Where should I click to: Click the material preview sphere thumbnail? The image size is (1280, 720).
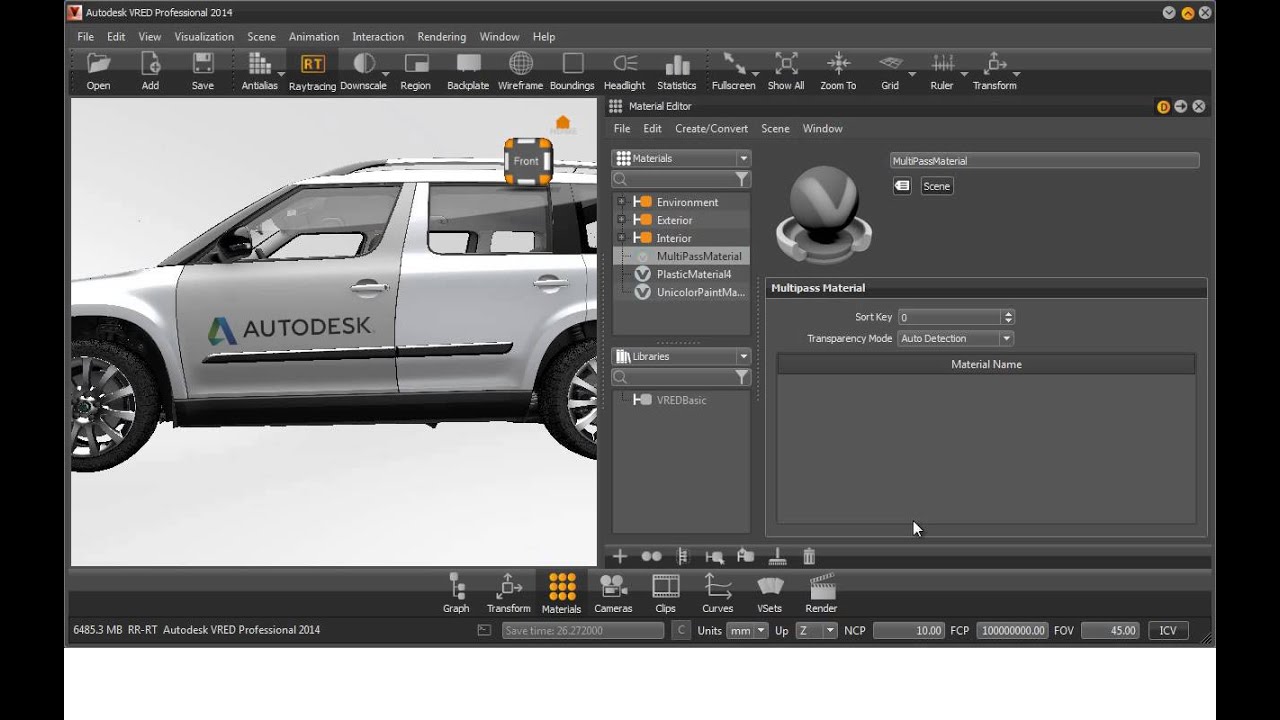point(824,216)
